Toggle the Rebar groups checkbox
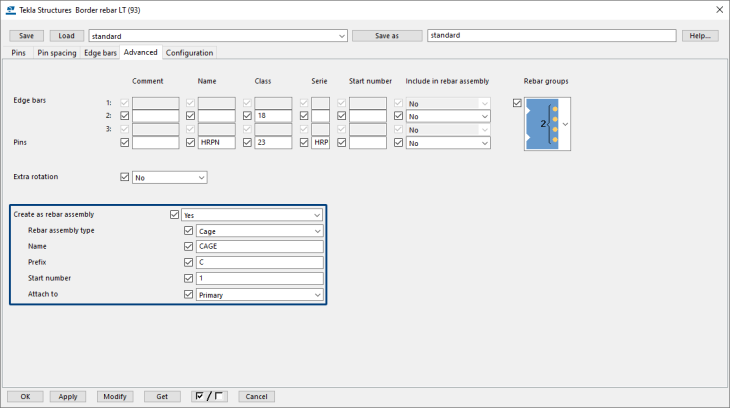730x408 pixels. pos(517,103)
